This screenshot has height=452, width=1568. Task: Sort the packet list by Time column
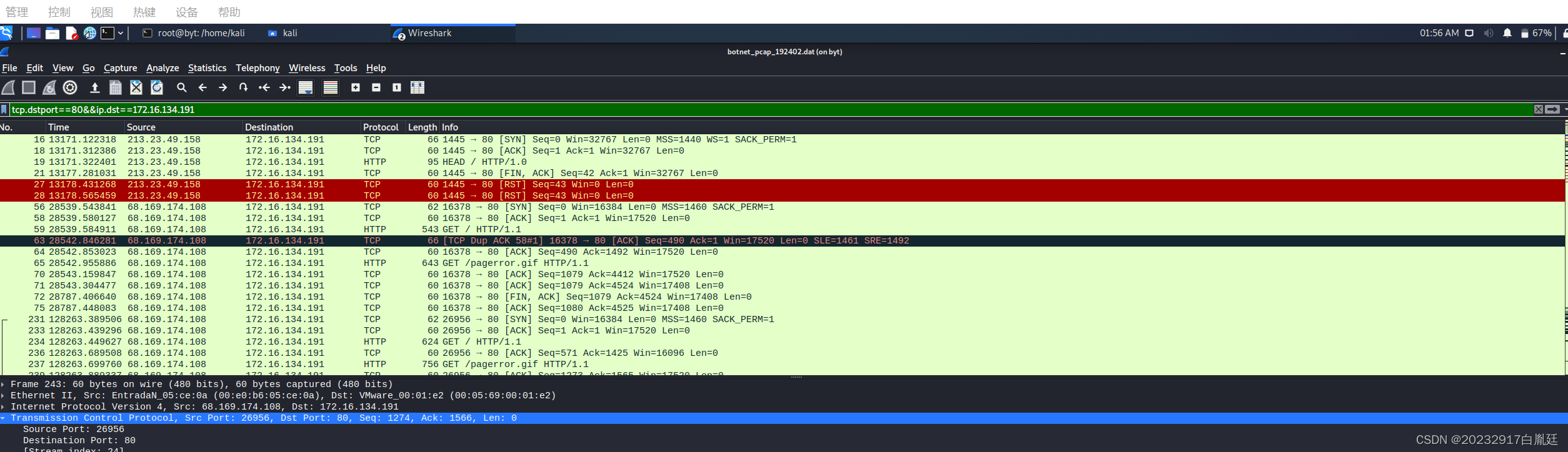[x=85, y=127]
